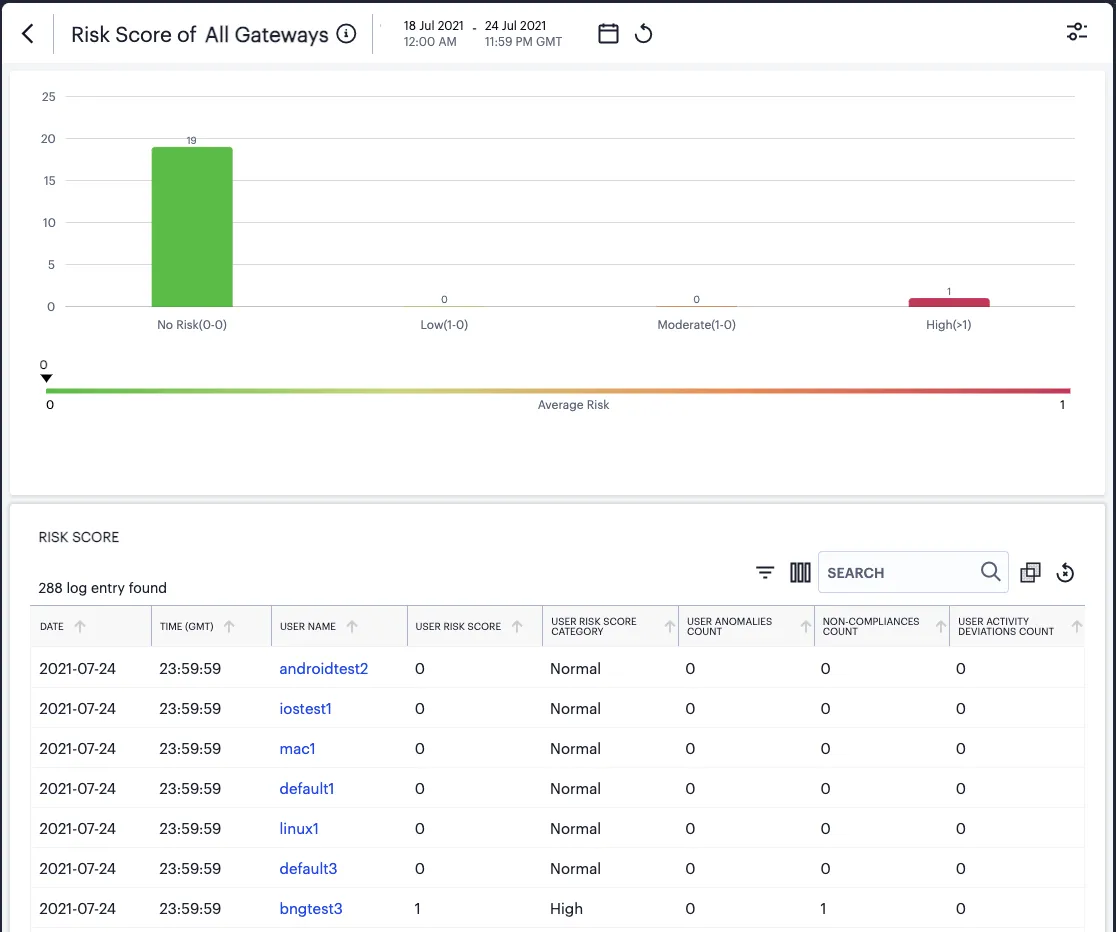The image size is (1116, 932).
Task: Sort by the User Name column arrow
Action: coord(352,627)
